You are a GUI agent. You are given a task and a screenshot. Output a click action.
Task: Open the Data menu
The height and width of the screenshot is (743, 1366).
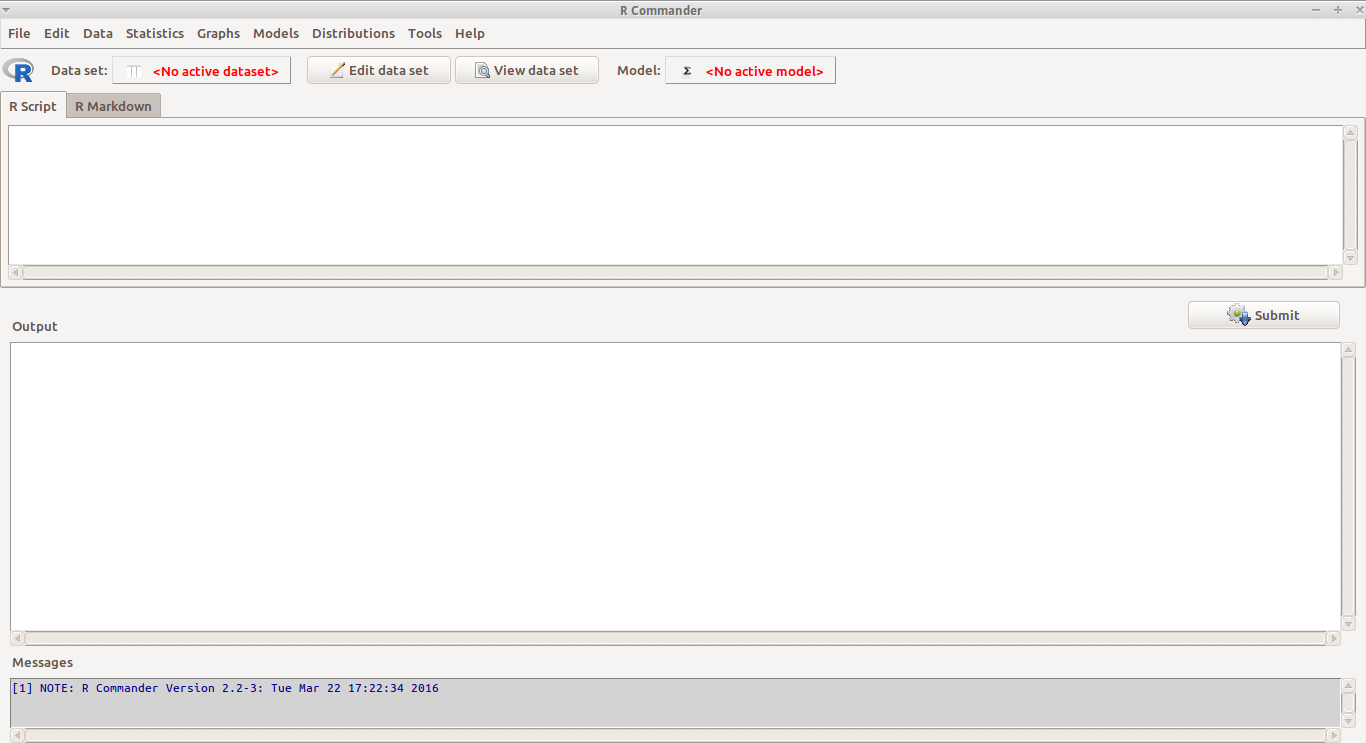[x=98, y=33]
